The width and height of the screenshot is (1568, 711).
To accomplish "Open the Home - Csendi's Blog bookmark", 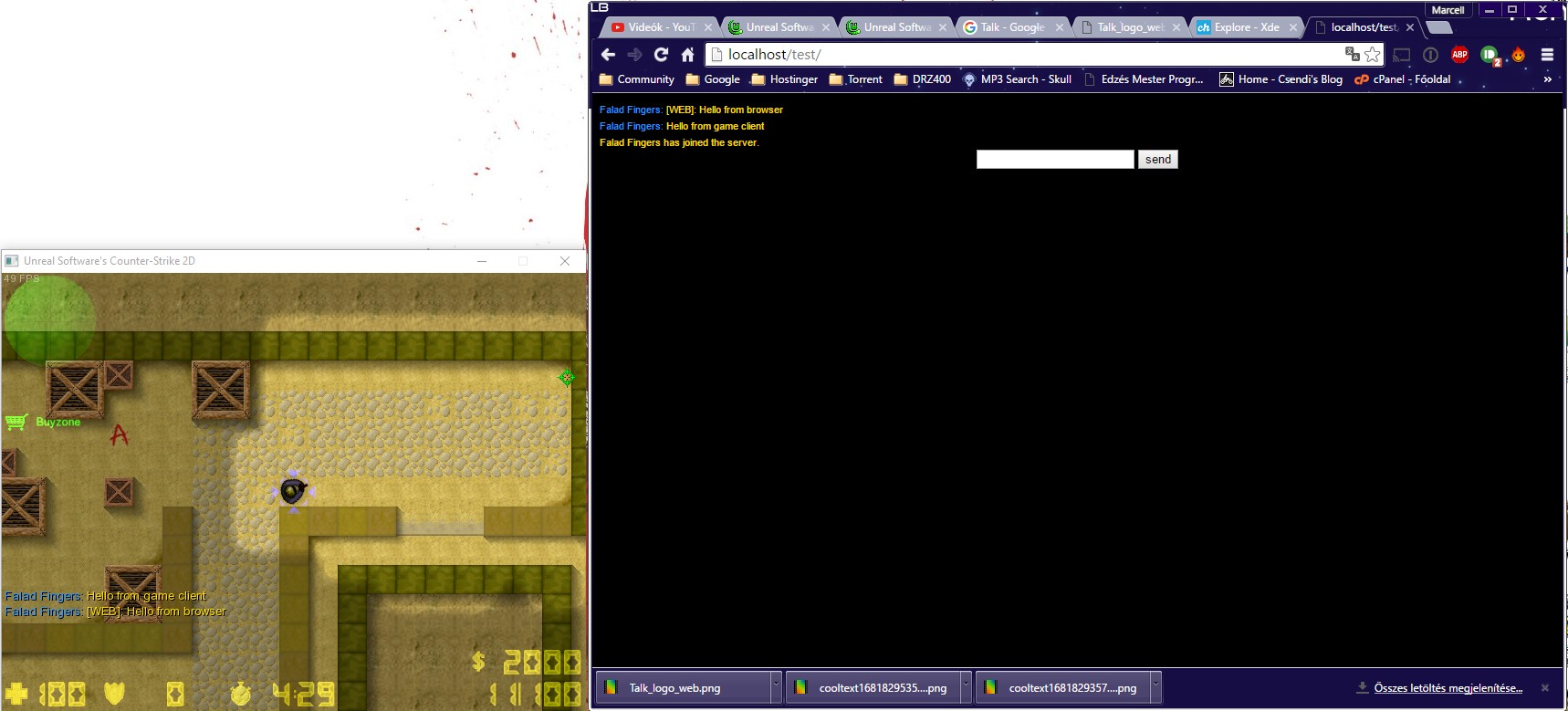I will [x=1281, y=79].
